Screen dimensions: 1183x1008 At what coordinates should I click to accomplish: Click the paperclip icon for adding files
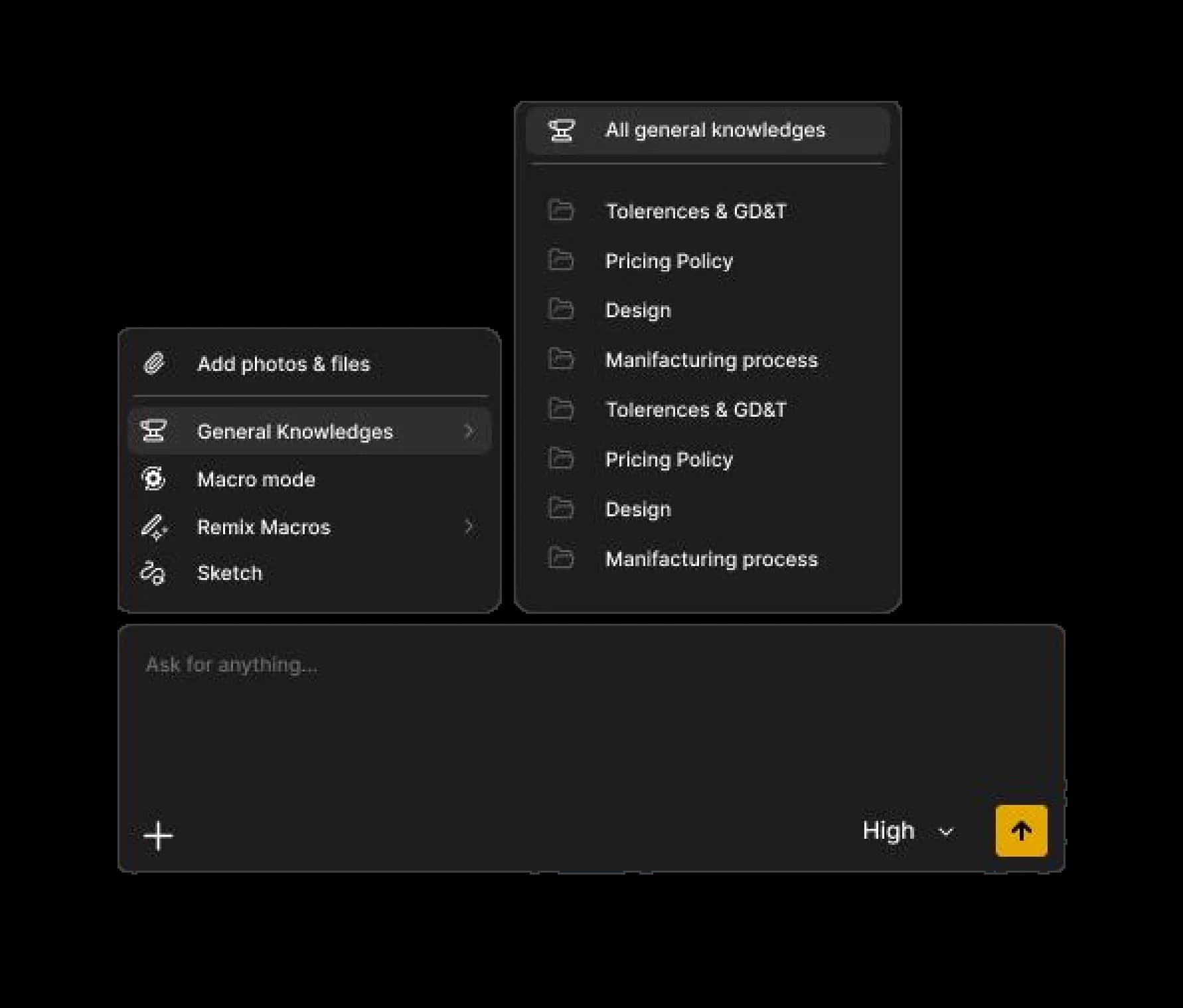point(154,364)
